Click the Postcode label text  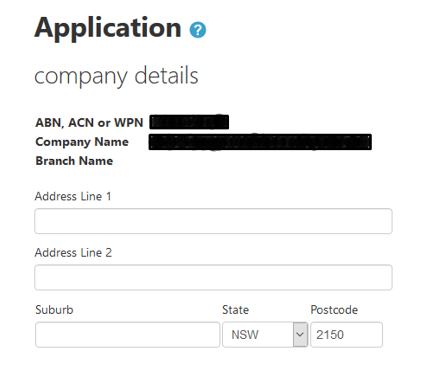(334, 310)
